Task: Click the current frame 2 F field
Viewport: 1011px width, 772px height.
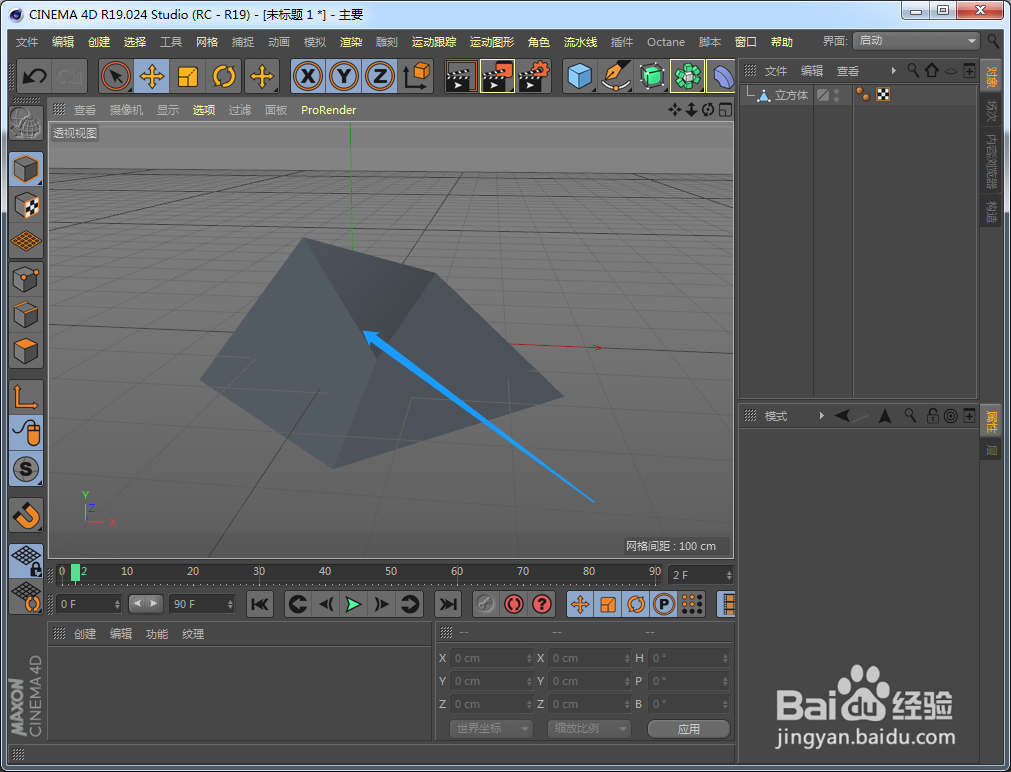Action: pyautogui.click(x=700, y=575)
